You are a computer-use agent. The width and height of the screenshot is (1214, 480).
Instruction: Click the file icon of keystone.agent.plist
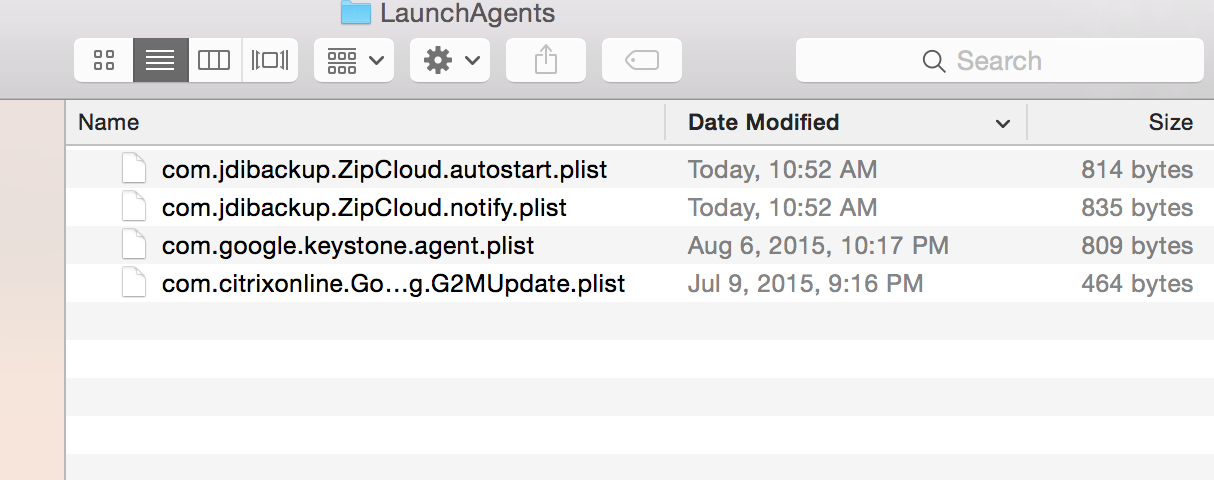point(134,246)
